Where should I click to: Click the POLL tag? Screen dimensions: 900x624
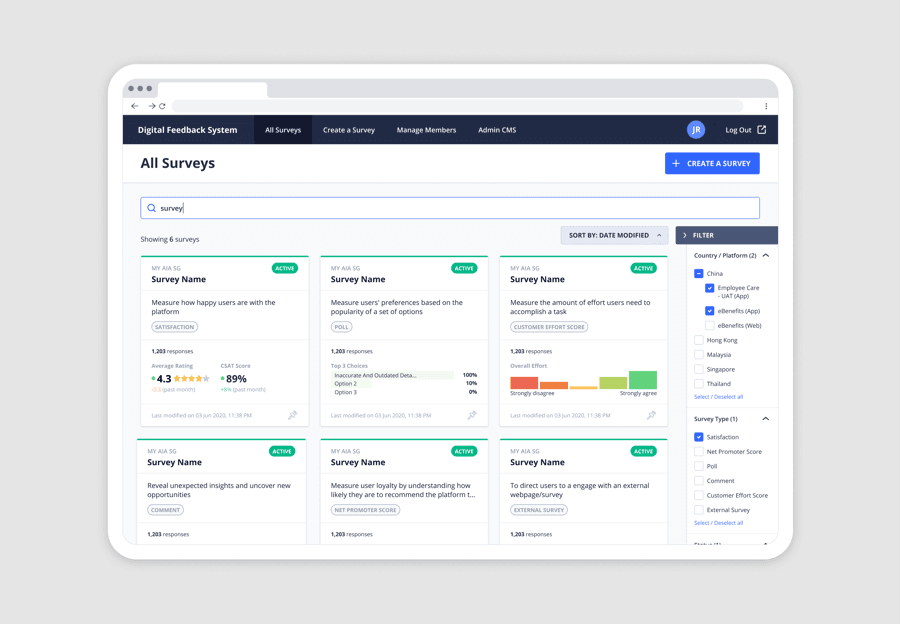(x=342, y=327)
